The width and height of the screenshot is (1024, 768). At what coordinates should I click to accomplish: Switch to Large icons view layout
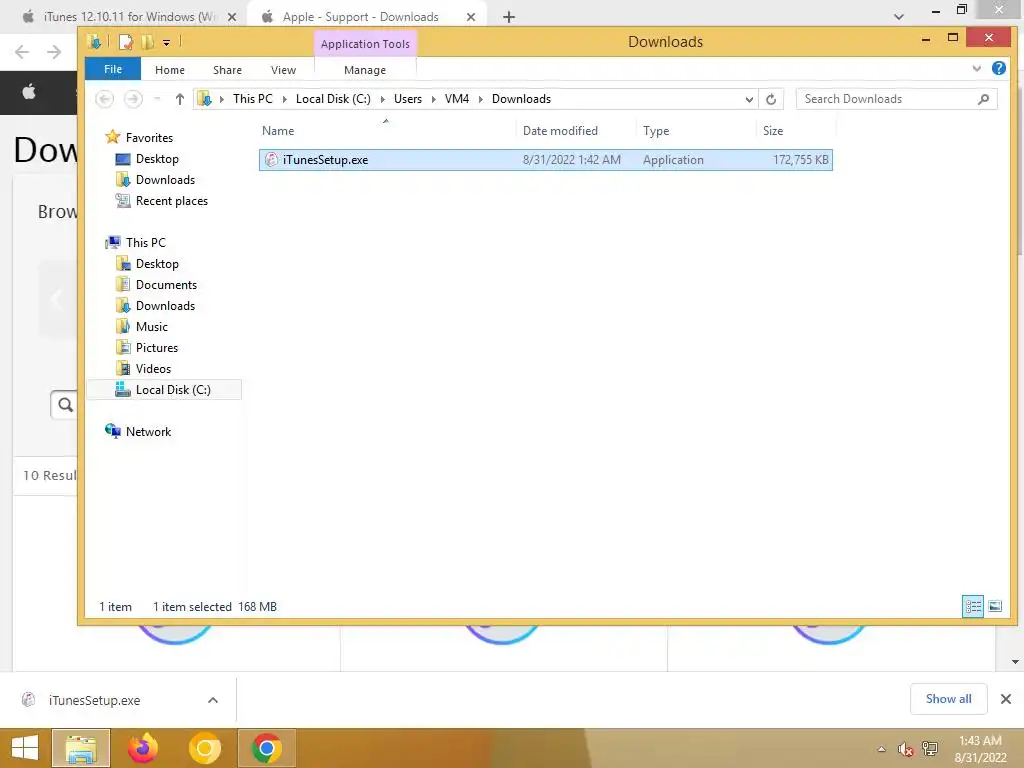pyautogui.click(x=995, y=607)
